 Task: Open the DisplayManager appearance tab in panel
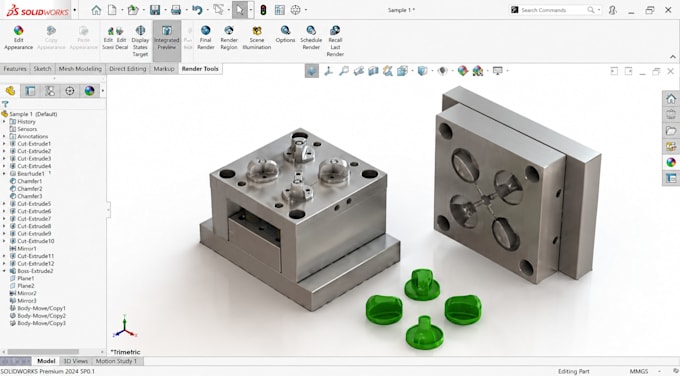pos(89,91)
